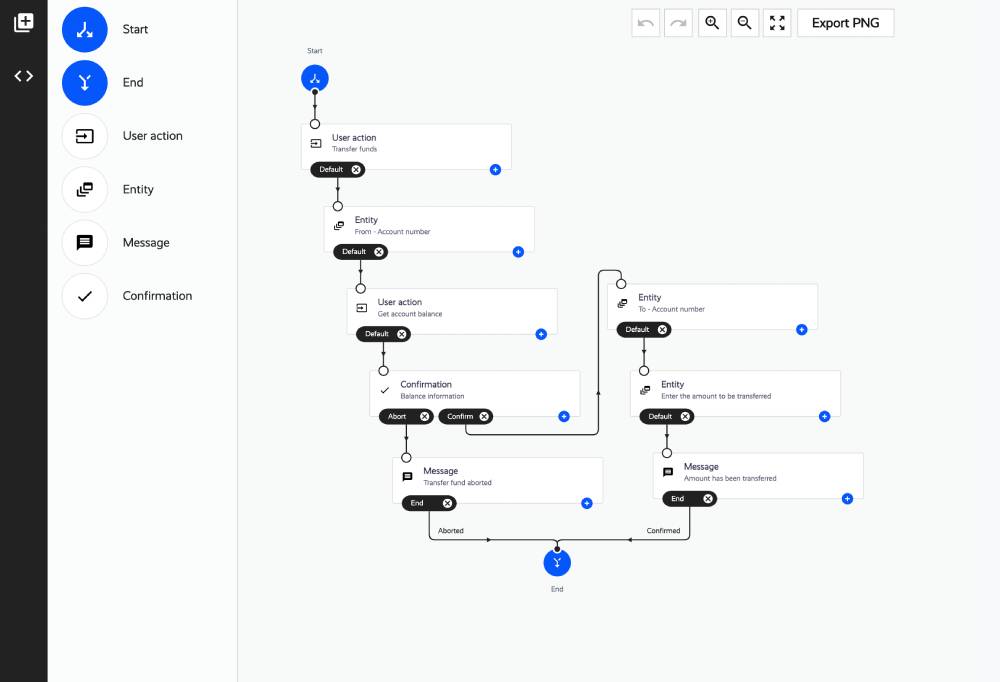Open the code view icon in dark sidebar
The width and height of the screenshot is (1000, 682).
click(24, 75)
